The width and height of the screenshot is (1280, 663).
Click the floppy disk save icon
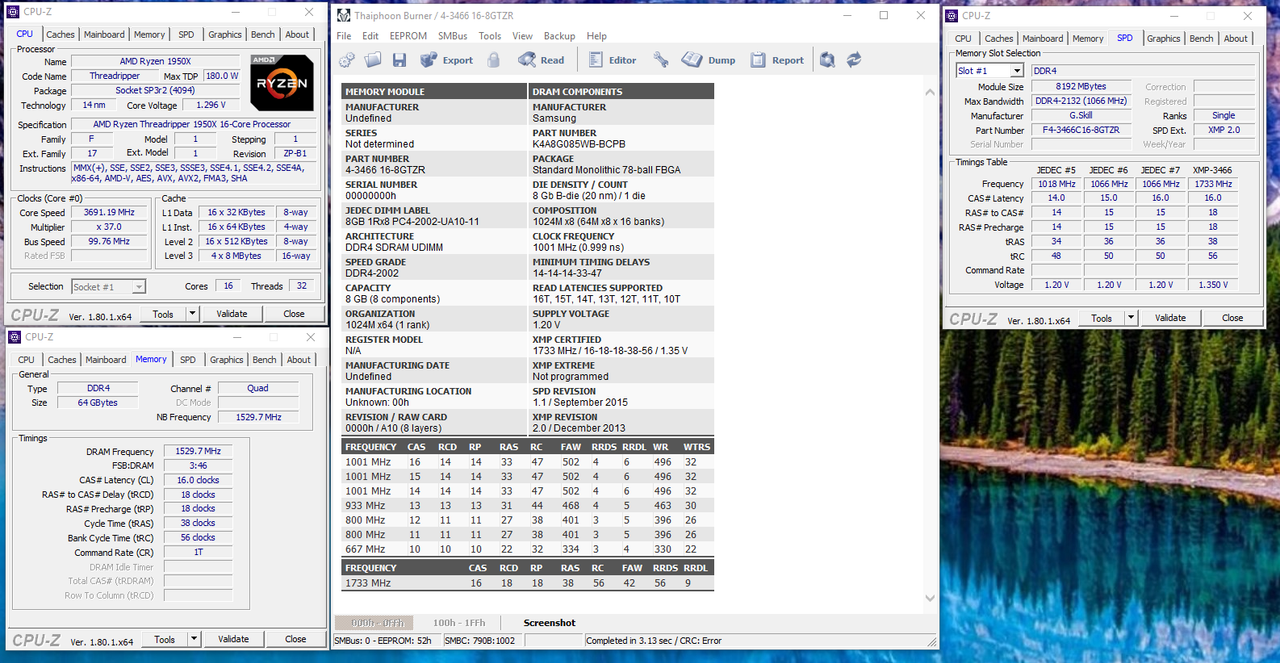[399, 60]
